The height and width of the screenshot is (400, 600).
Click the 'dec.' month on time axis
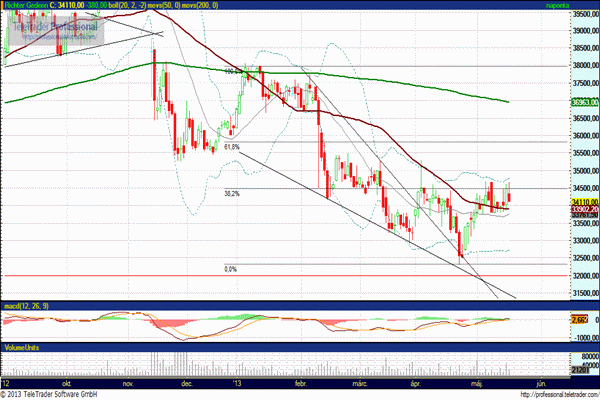tap(187, 383)
